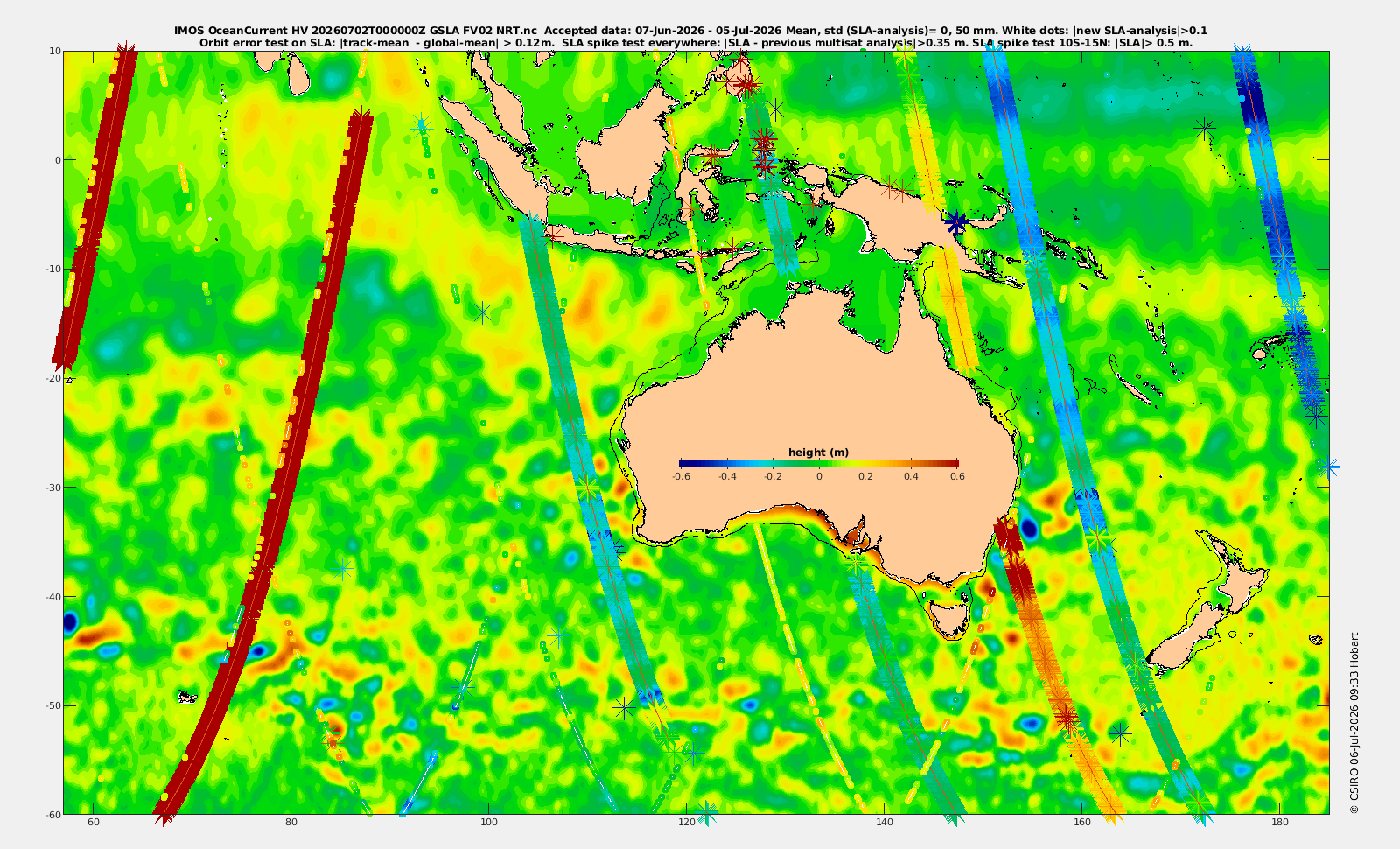Click the colorbar tick label -0.2
1400x849 pixels.
pos(773,476)
